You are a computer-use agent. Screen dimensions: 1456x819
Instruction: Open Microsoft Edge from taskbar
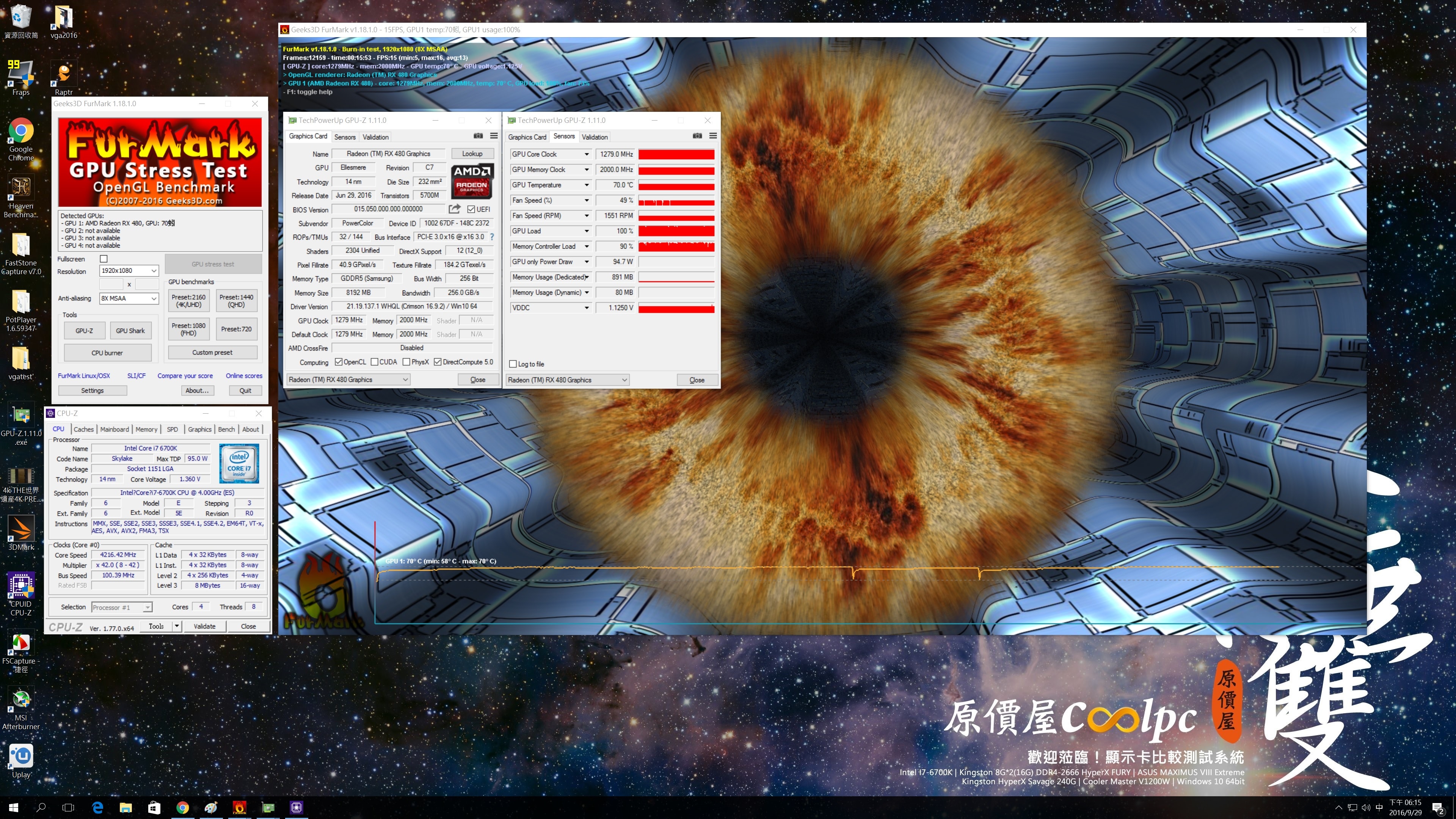pos(97,808)
